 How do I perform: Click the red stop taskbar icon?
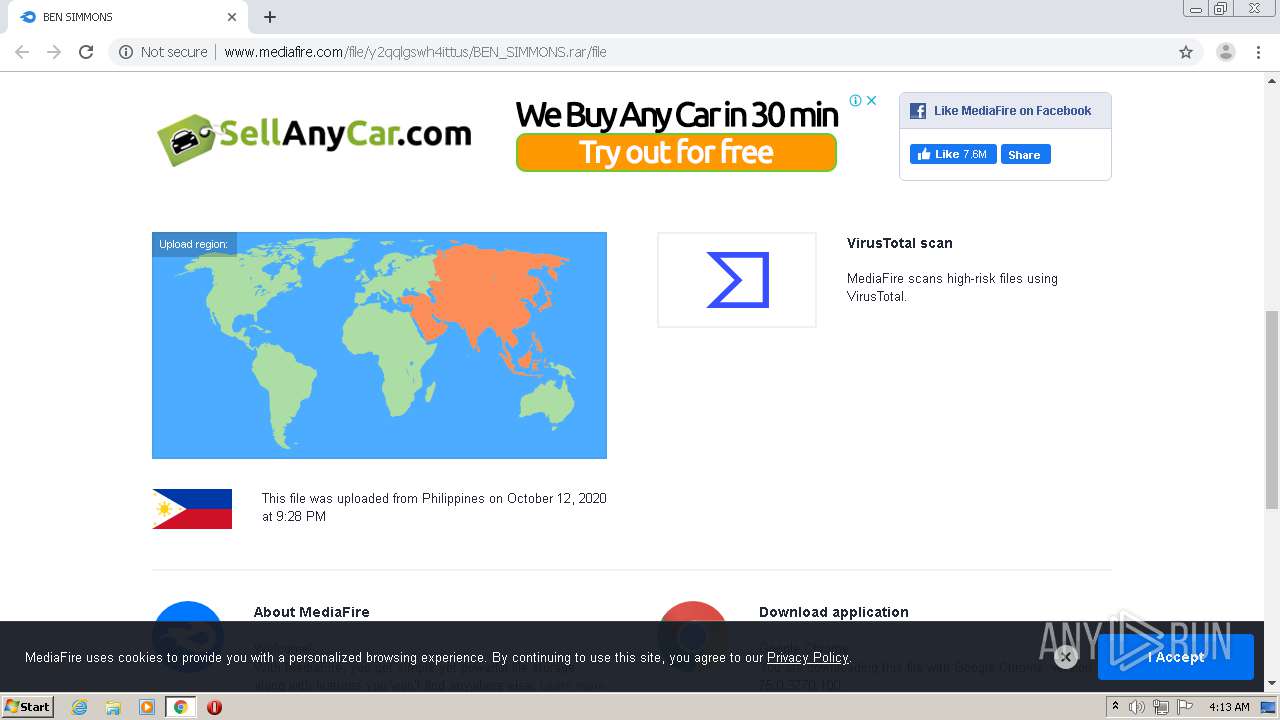click(214, 707)
